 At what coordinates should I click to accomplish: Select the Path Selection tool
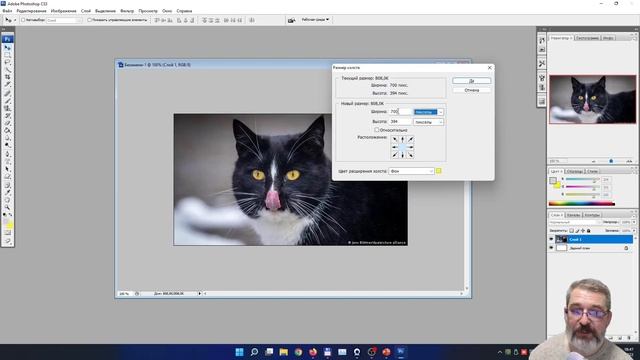7,169
